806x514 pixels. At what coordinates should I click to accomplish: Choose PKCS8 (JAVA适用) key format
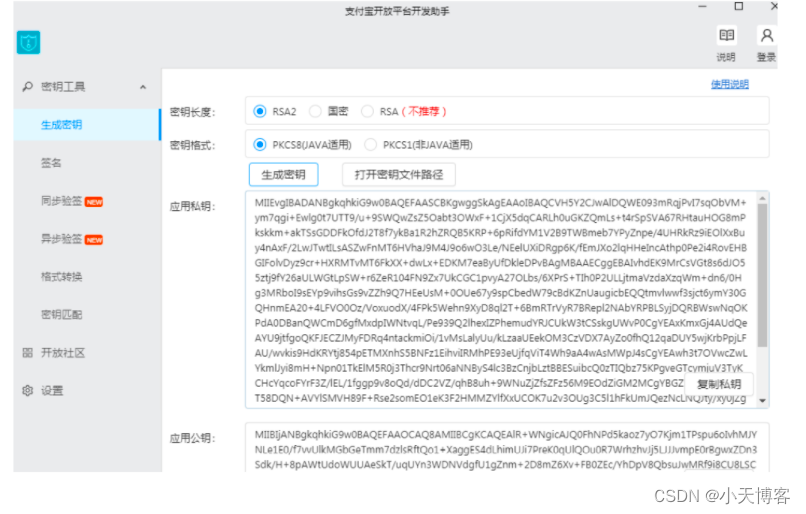click(260, 145)
